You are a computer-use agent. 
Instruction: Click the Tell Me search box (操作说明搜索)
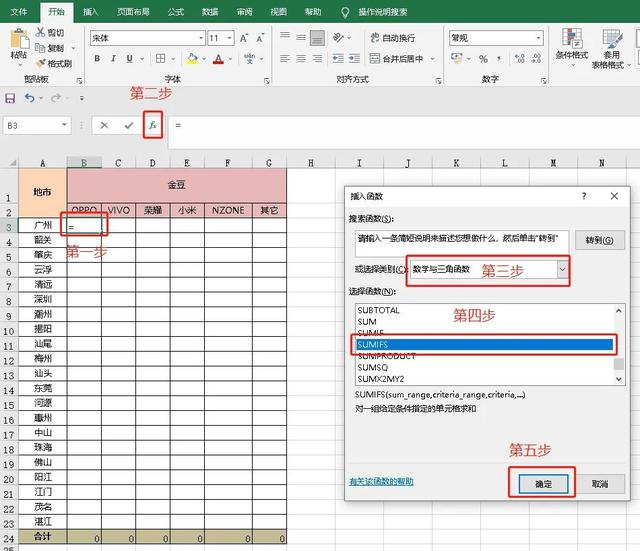tap(382, 12)
